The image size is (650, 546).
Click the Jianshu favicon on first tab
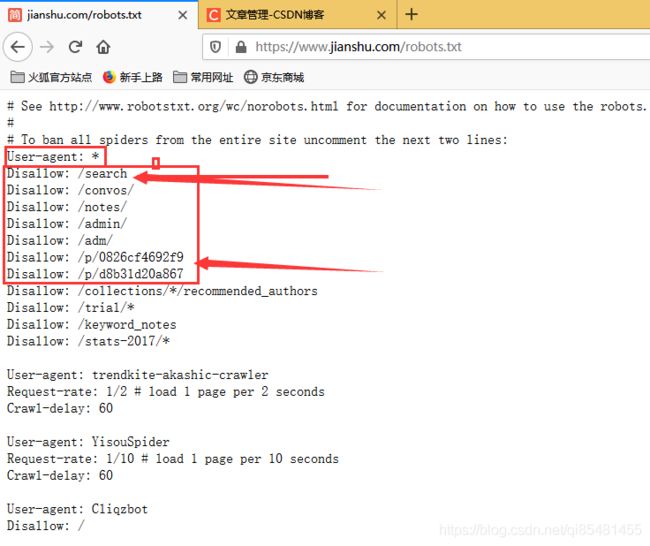click(x=15, y=15)
